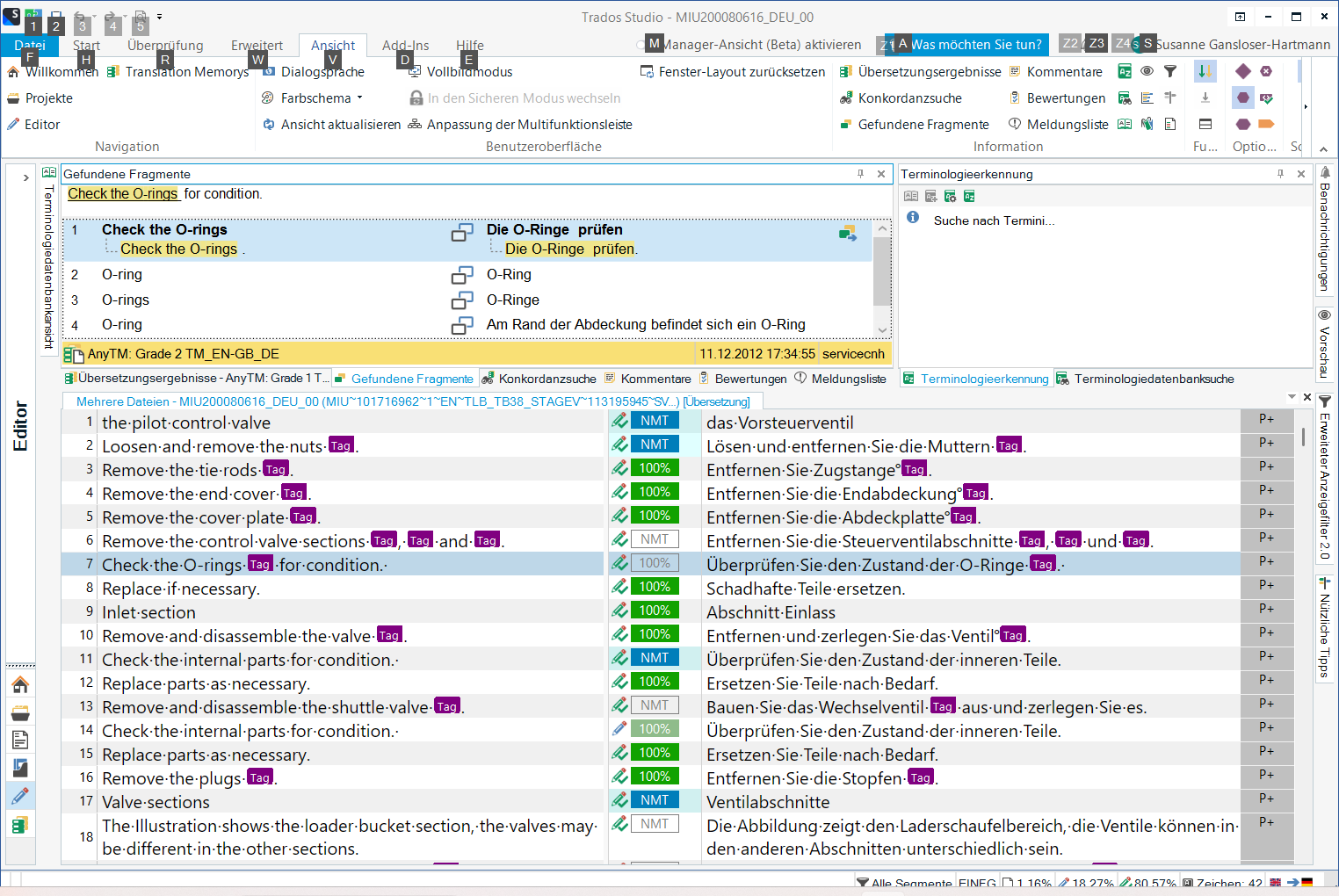Click Vollbildmodus to toggle full screen
This screenshot has height=896, width=1339.
tap(460, 72)
